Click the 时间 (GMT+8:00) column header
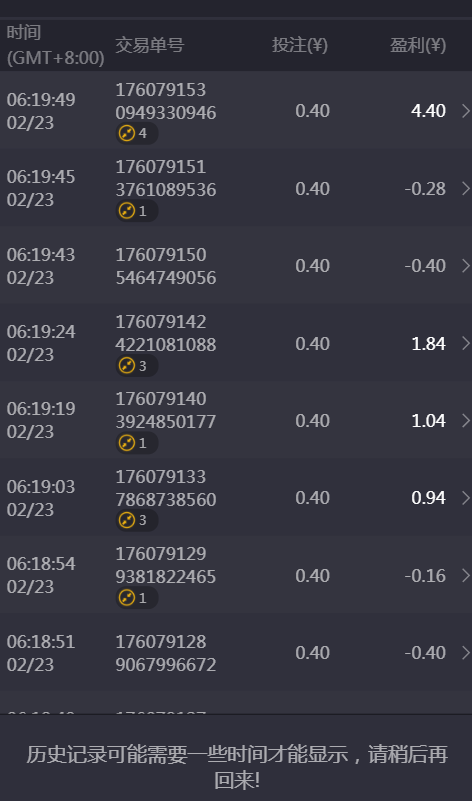The height and width of the screenshot is (801, 472). click(x=55, y=45)
